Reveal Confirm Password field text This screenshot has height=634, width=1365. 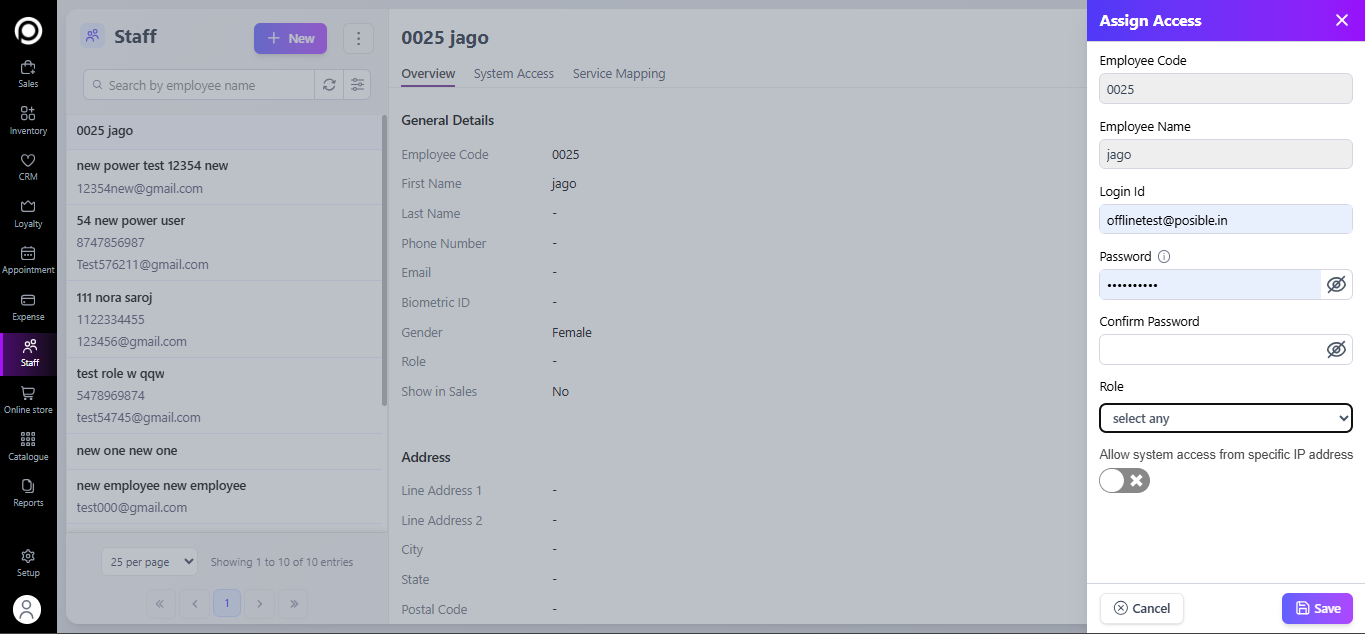click(1336, 350)
